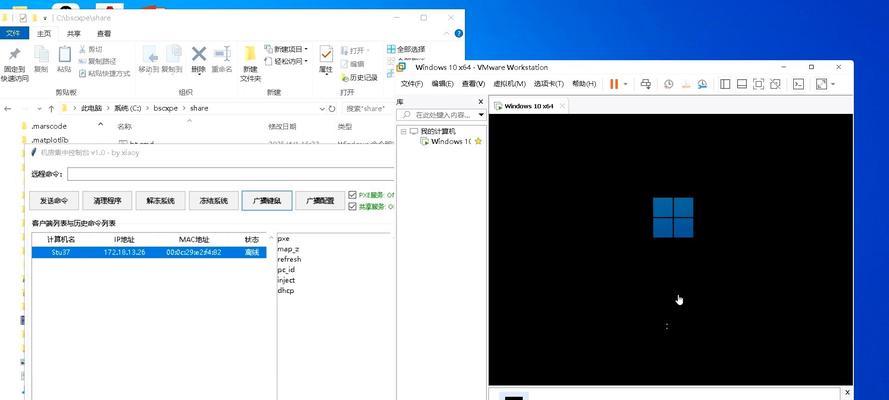Pause the VM with VMware's orange pause icon

[614, 84]
